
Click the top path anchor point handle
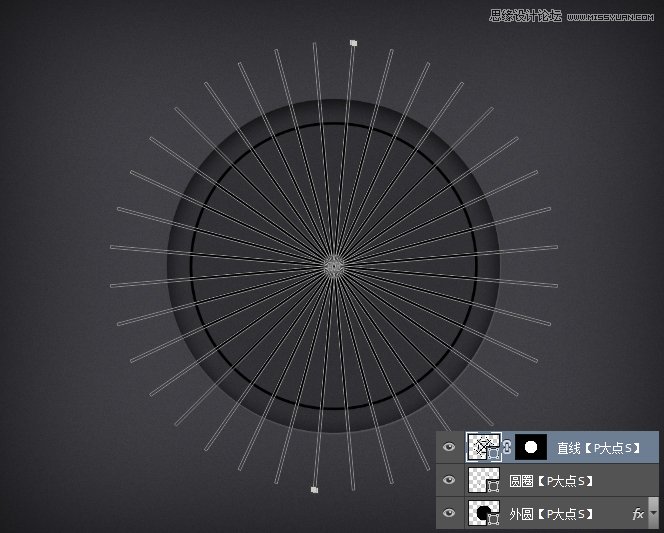tap(353, 44)
